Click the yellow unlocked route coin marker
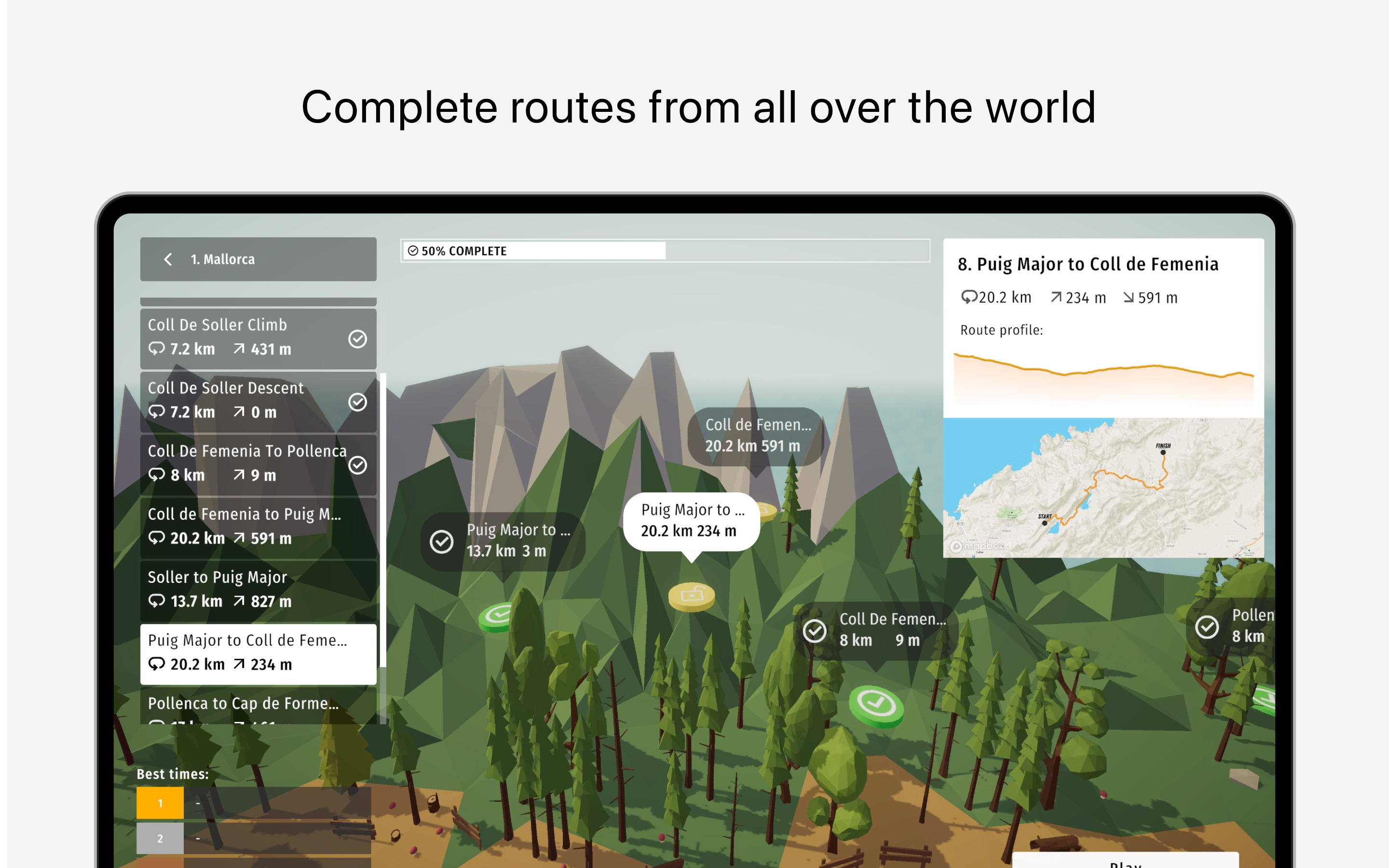Viewport: 1389px width, 868px height. 692,597
